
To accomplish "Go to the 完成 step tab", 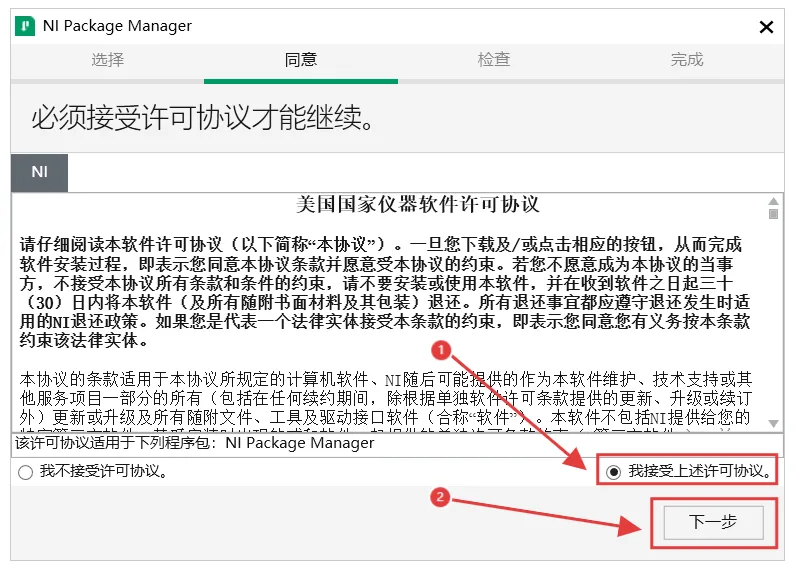I will [687, 60].
